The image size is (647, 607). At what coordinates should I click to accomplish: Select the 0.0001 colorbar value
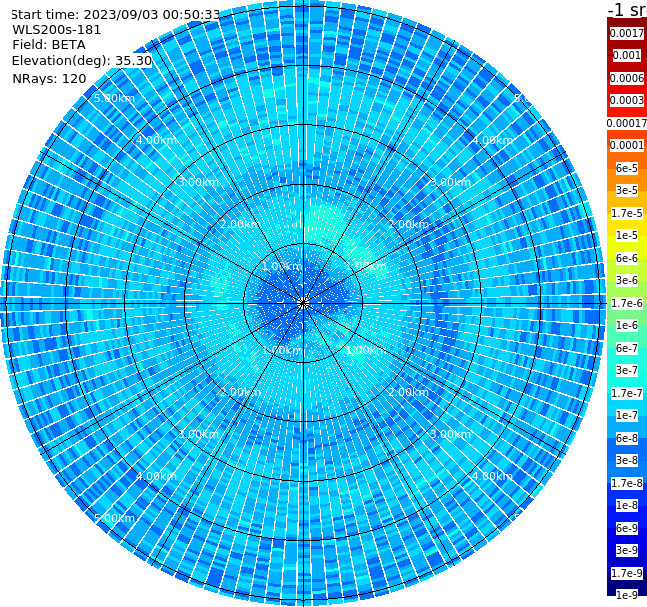point(627,145)
